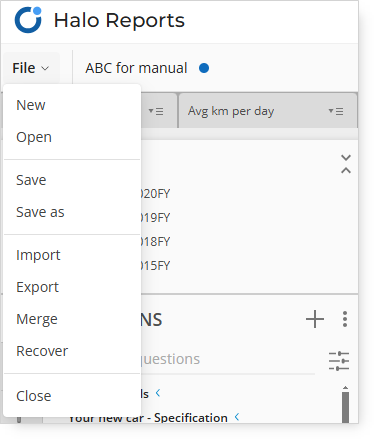Viewport: 374px width, 439px height.
Task: Open the three-dot options menu
Action: coord(345,319)
